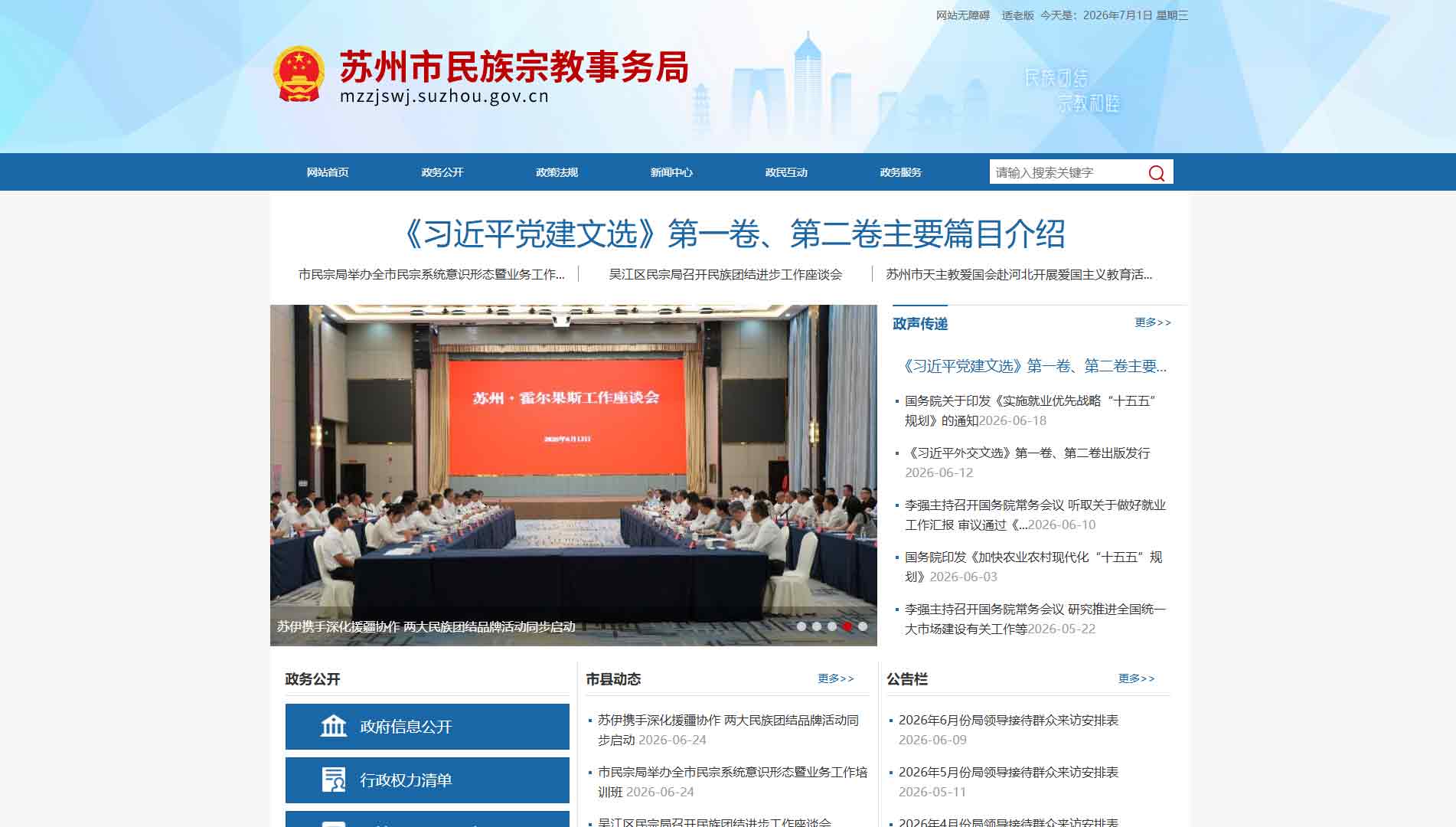Click the 苏州市民族宗教事务局 site title
This screenshot has height=827, width=1456.
514,67
